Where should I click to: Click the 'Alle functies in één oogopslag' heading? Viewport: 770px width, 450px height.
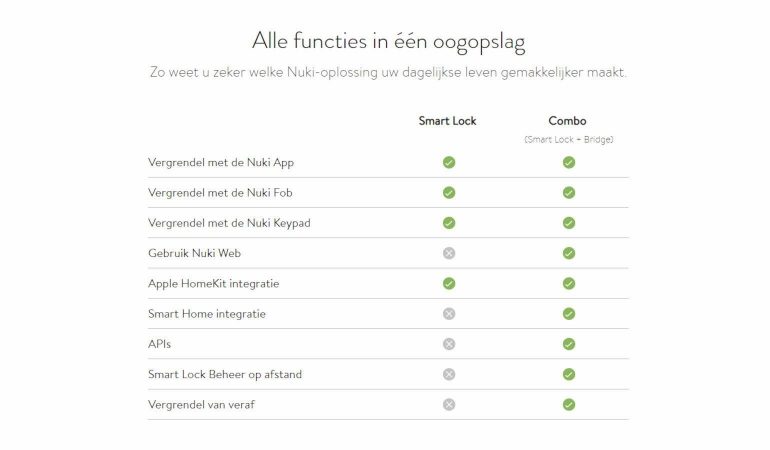click(x=389, y=42)
